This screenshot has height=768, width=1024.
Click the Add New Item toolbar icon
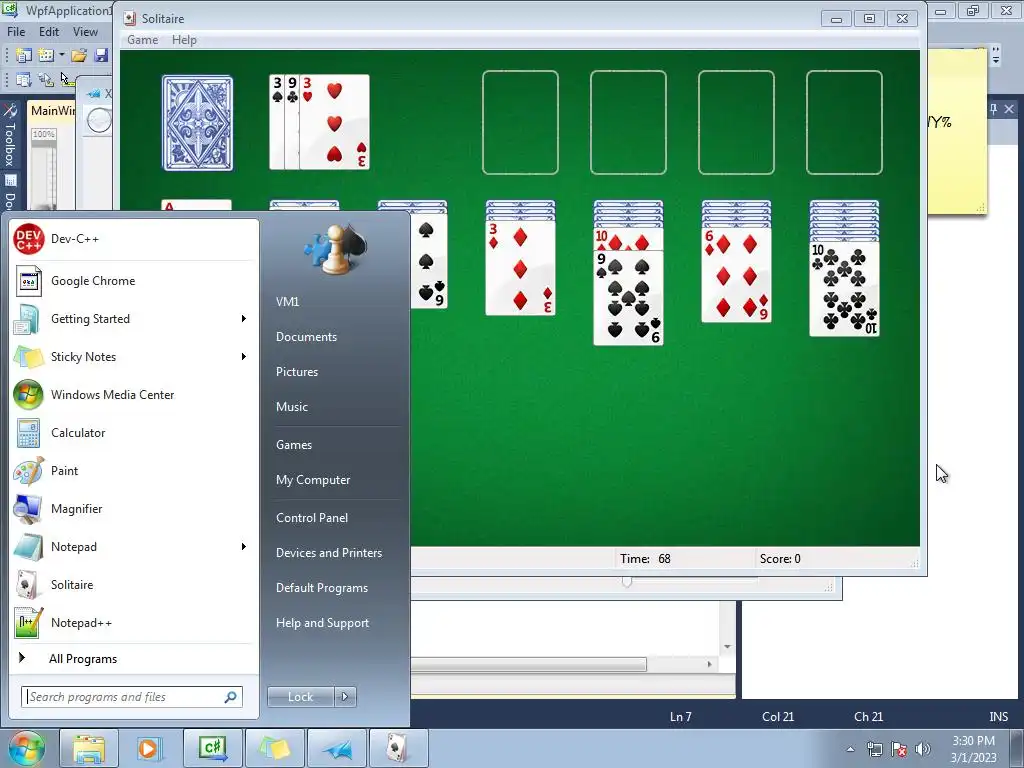tap(46, 56)
